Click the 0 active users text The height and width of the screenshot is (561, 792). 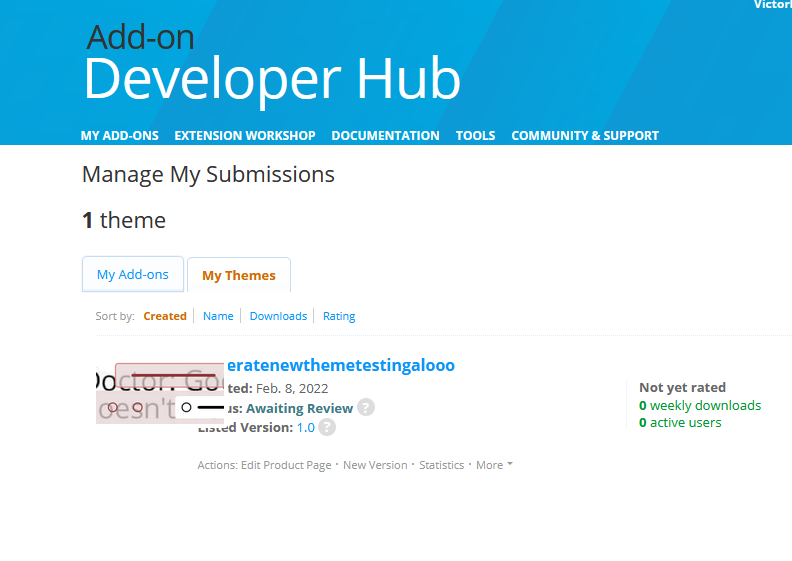click(680, 423)
